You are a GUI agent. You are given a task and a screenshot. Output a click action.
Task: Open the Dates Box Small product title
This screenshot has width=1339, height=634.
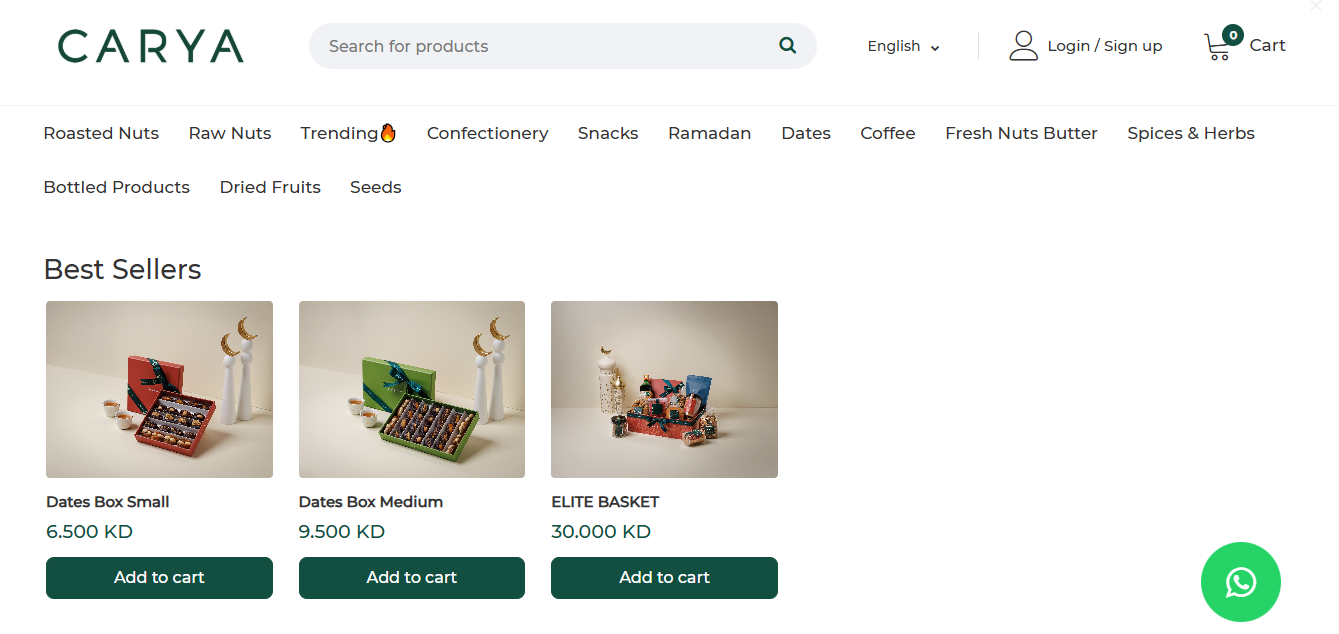(108, 502)
